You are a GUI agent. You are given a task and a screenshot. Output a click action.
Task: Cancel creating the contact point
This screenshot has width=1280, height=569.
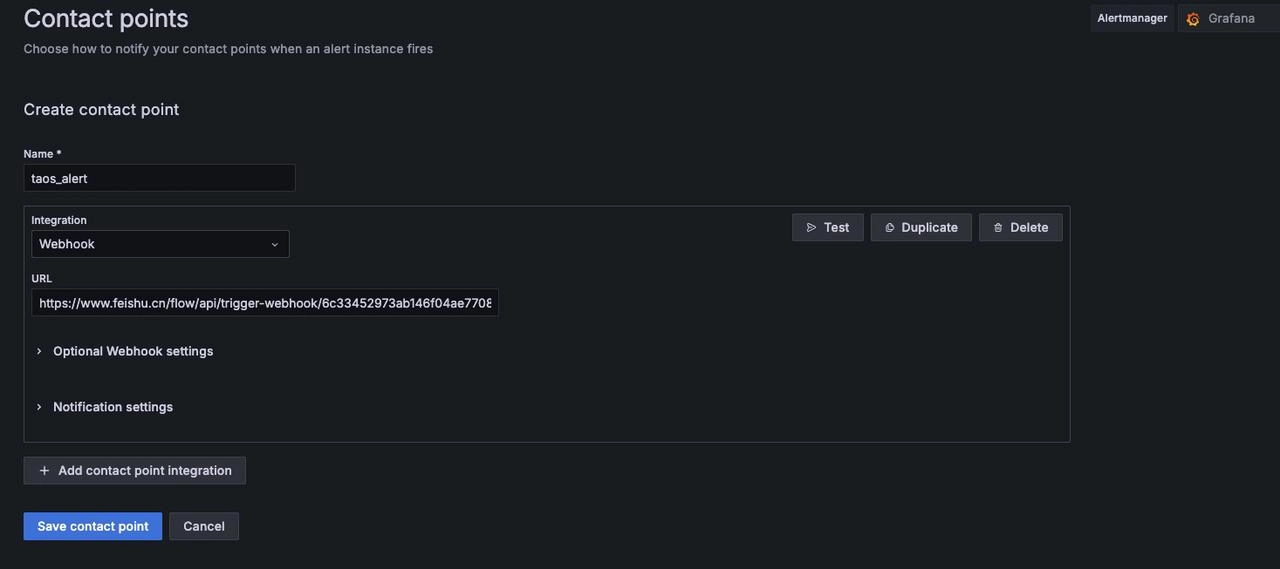click(x=204, y=527)
